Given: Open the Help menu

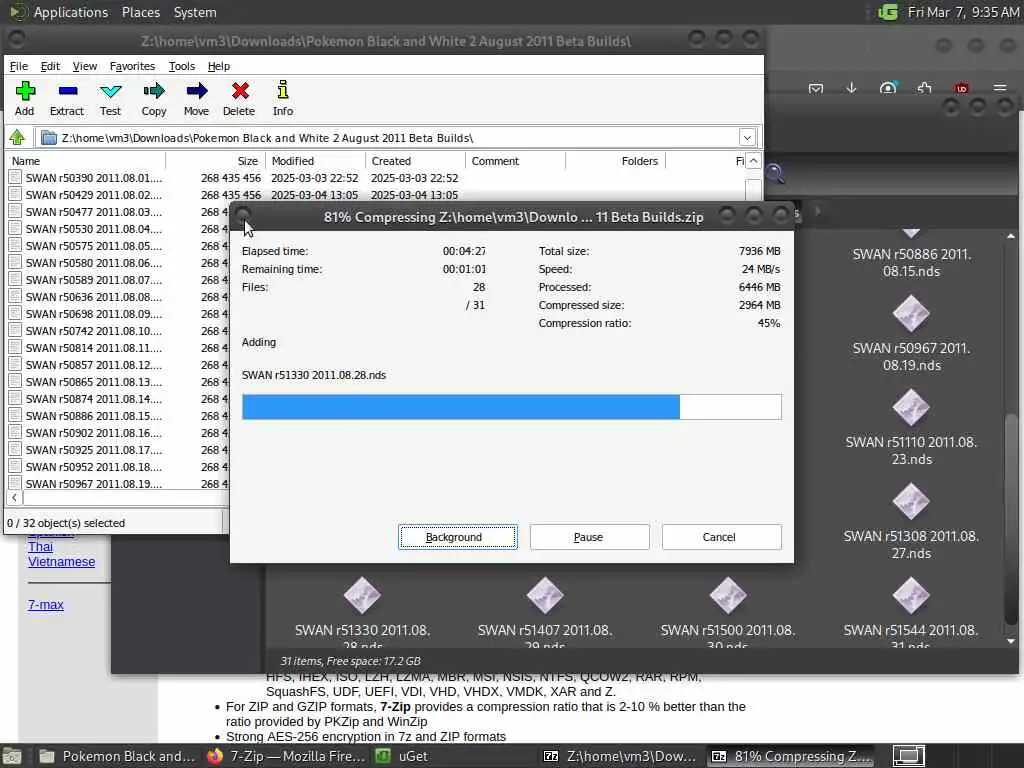Looking at the screenshot, I should 219,66.
